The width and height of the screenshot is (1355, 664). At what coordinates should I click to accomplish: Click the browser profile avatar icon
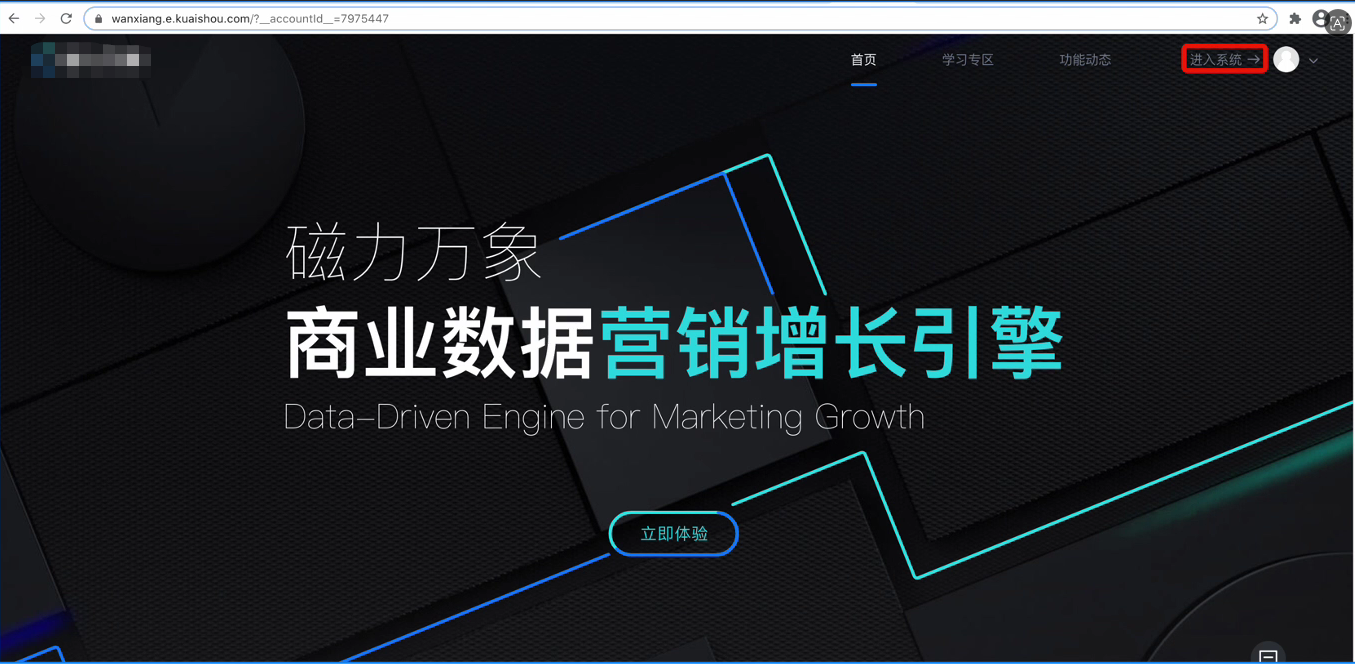pos(1320,17)
